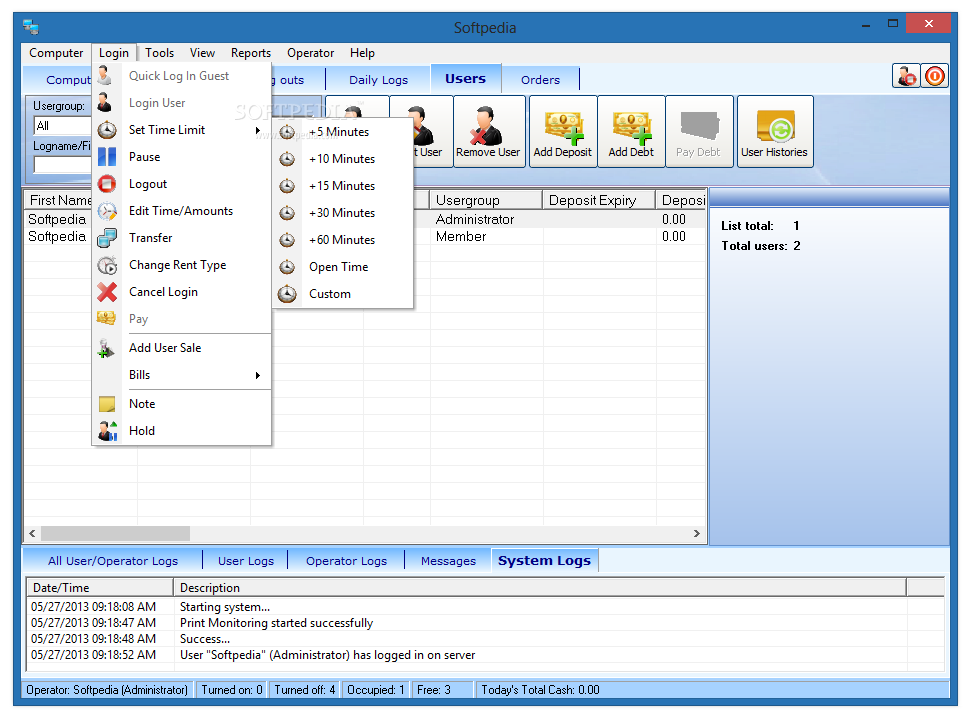Sort logs by the Description column header
The width and height of the screenshot is (975, 725).
pos(540,588)
